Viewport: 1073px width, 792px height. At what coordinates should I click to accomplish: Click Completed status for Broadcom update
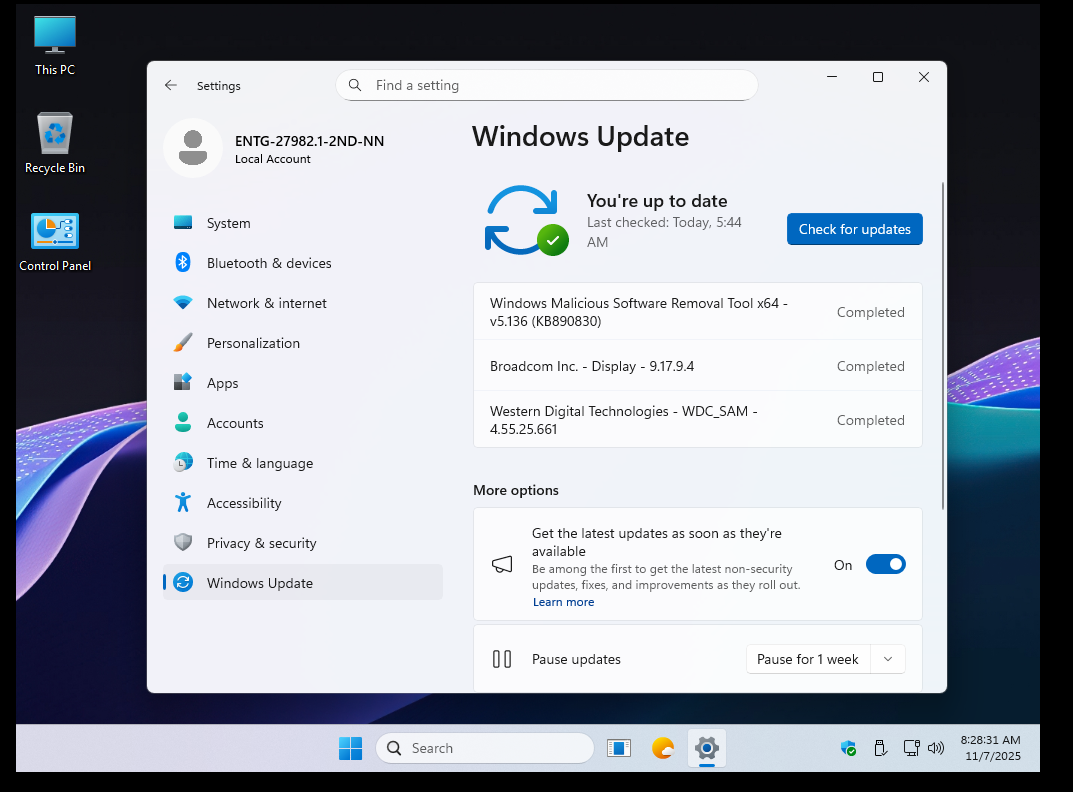(x=870, y=366)
